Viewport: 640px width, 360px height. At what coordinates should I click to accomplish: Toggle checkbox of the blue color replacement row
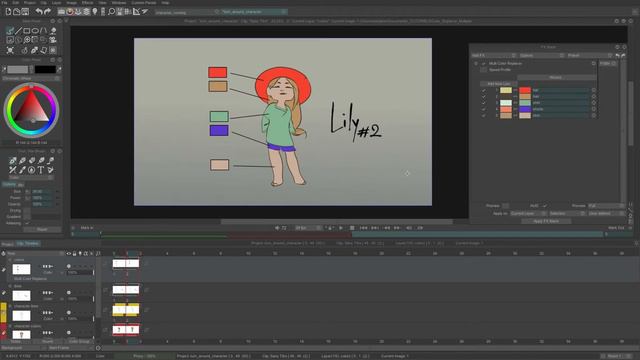(484, 109)
